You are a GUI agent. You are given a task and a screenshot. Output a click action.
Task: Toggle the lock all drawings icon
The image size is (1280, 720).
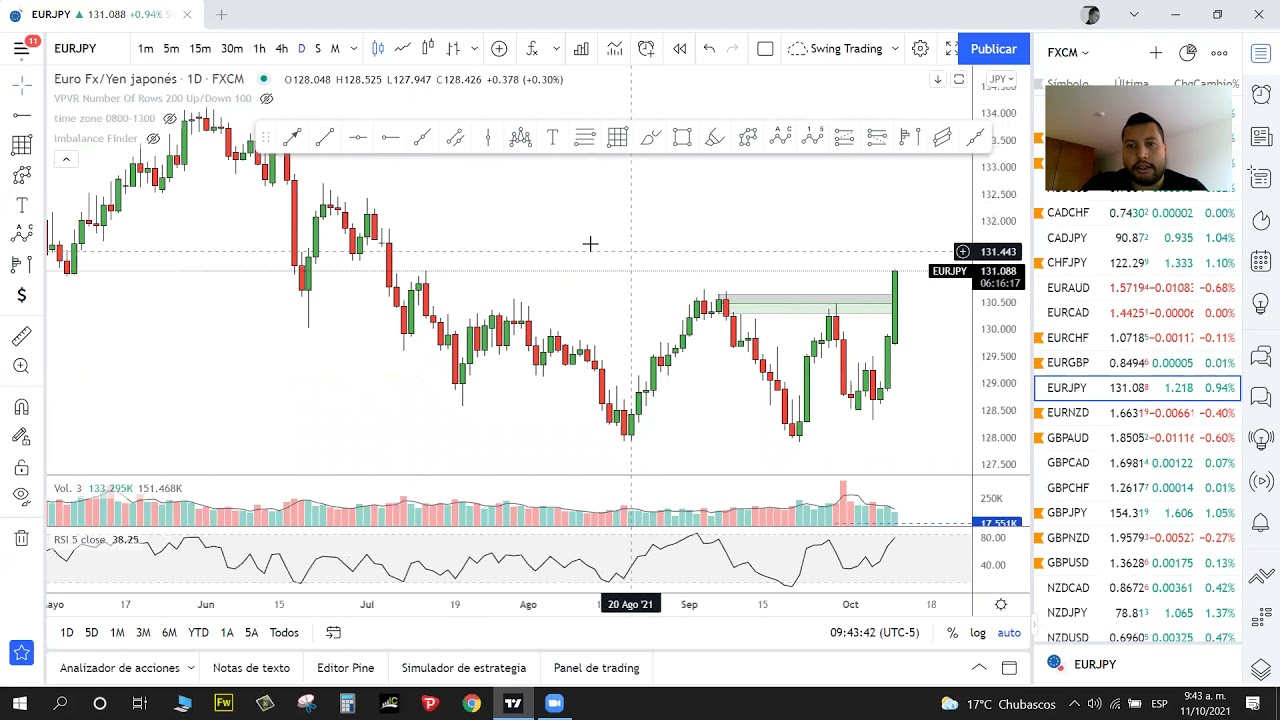pyautogui.click(x=21, y=467)
